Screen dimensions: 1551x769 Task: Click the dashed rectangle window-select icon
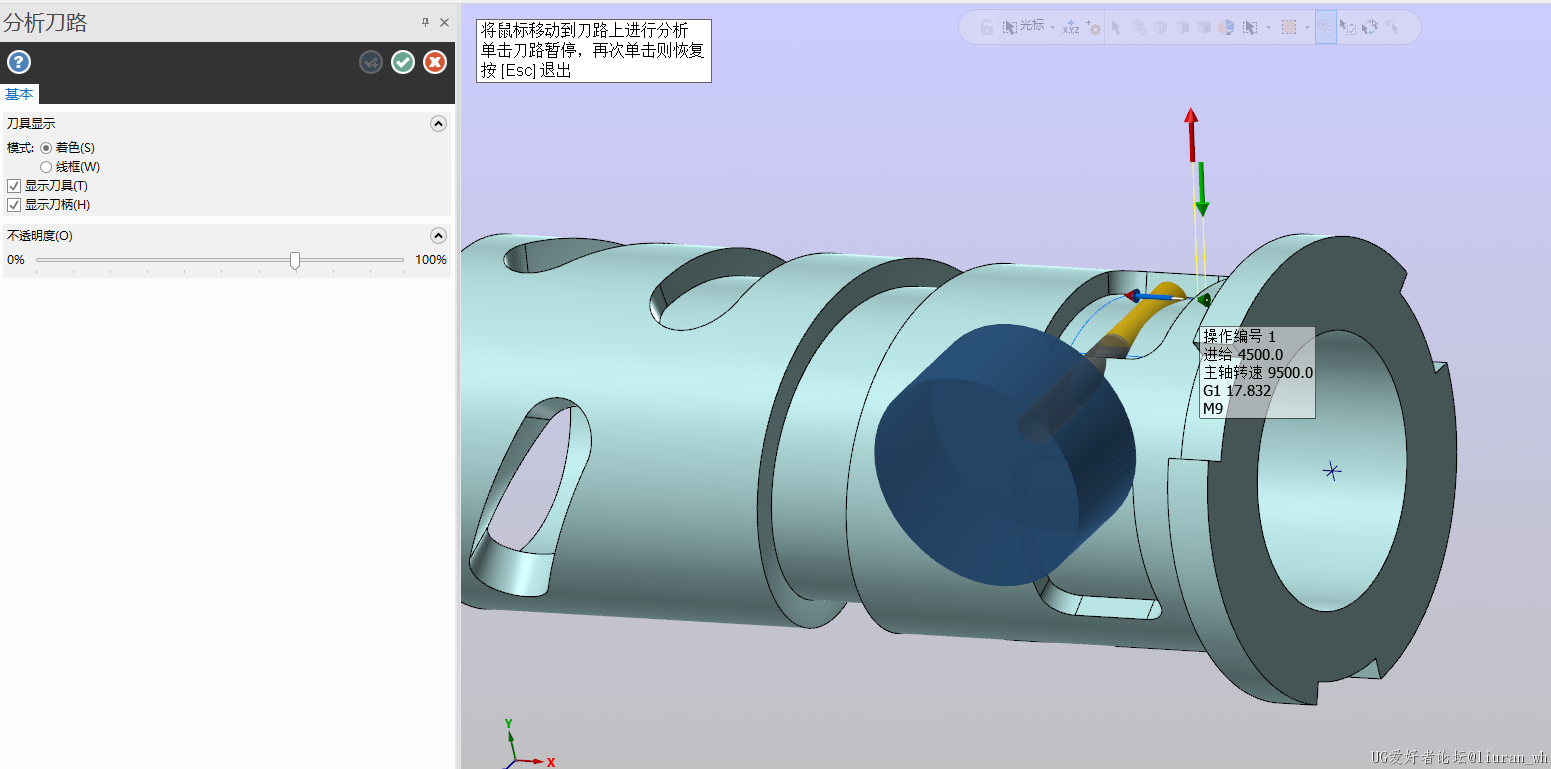pyautogui.click(x=1289, y=27)
